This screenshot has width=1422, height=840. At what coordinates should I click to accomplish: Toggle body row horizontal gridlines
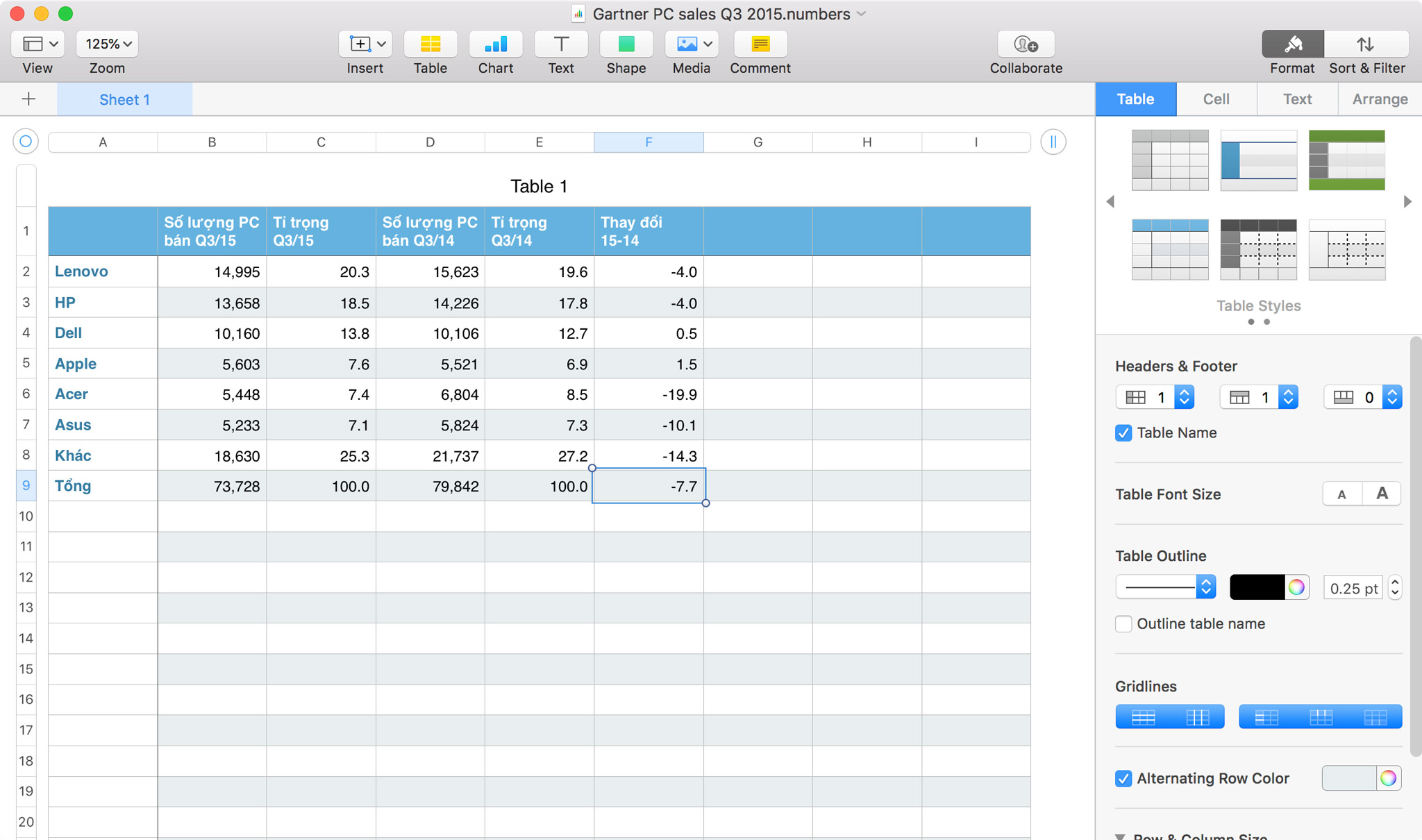(x=1143, y=717)
